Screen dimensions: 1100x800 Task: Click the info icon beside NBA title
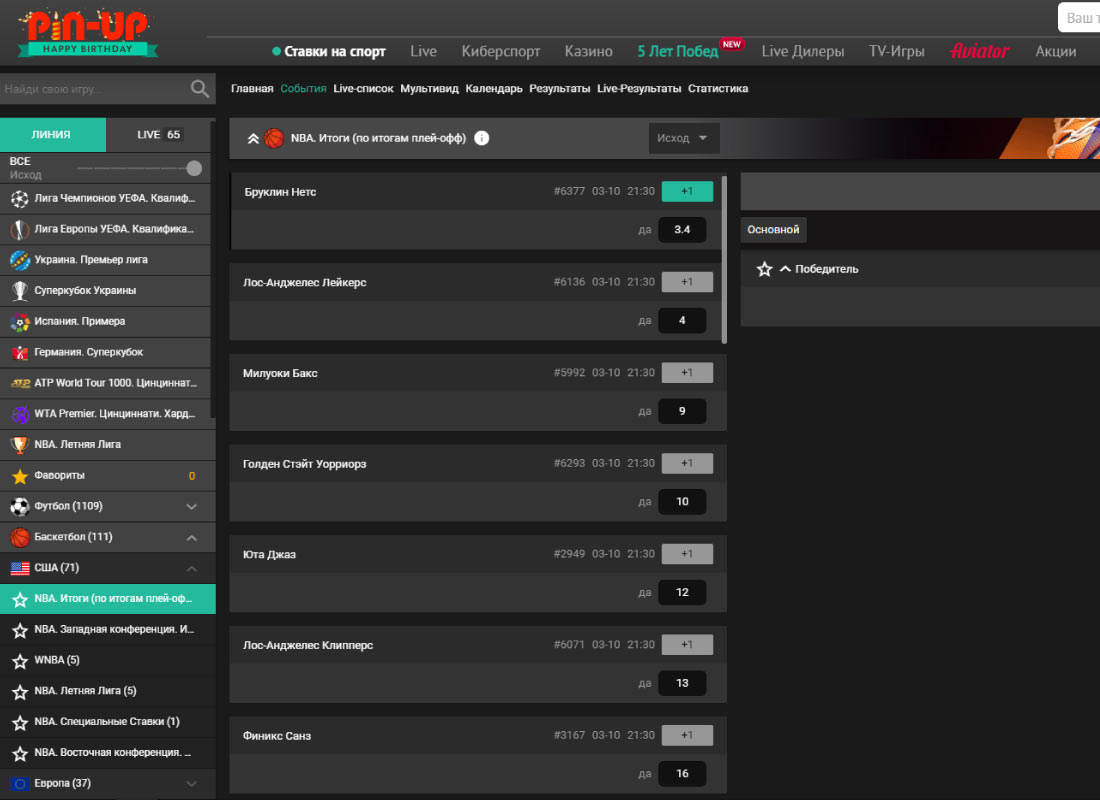click(482, 138)
